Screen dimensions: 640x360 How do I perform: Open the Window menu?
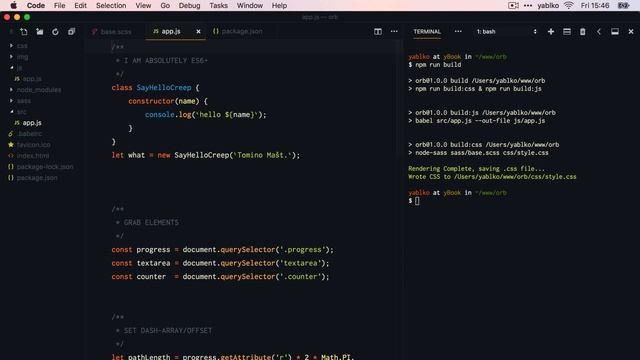point(250,5)
